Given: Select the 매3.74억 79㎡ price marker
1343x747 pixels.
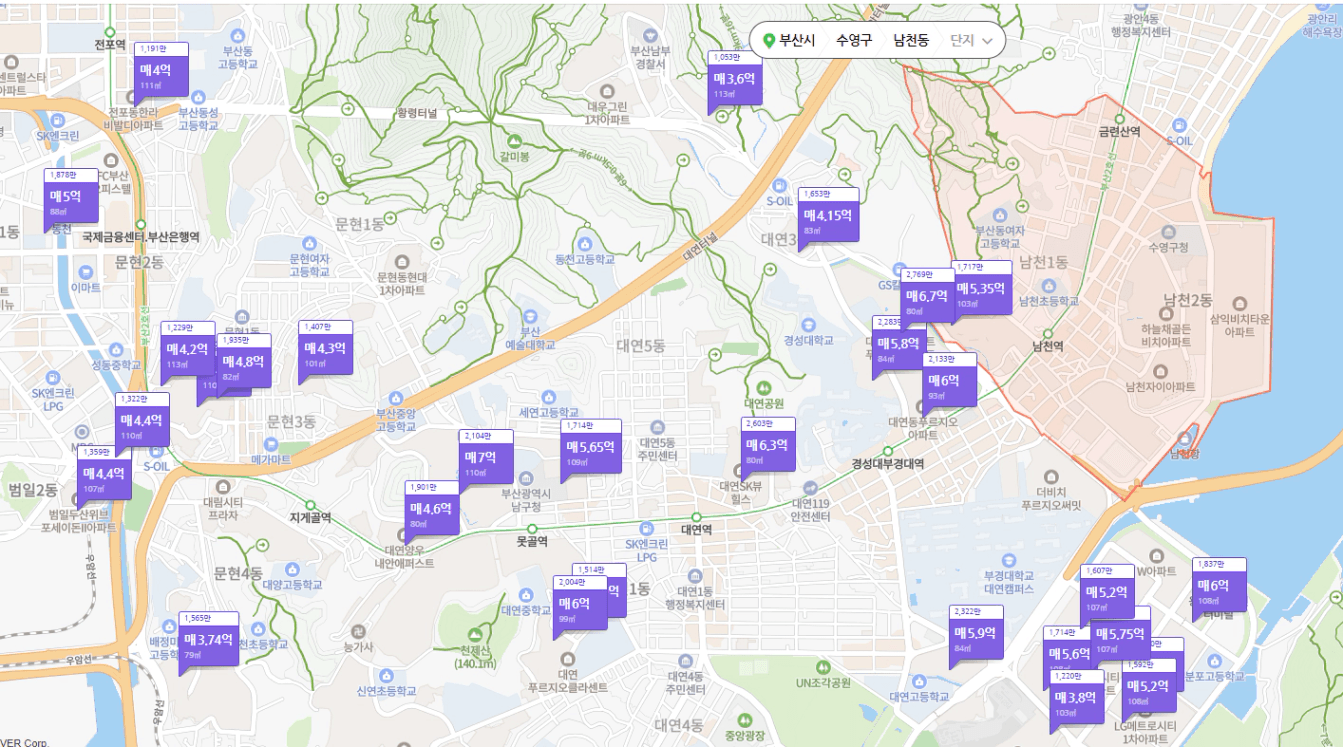Looking at the screenshot, I should click(209, 643).
